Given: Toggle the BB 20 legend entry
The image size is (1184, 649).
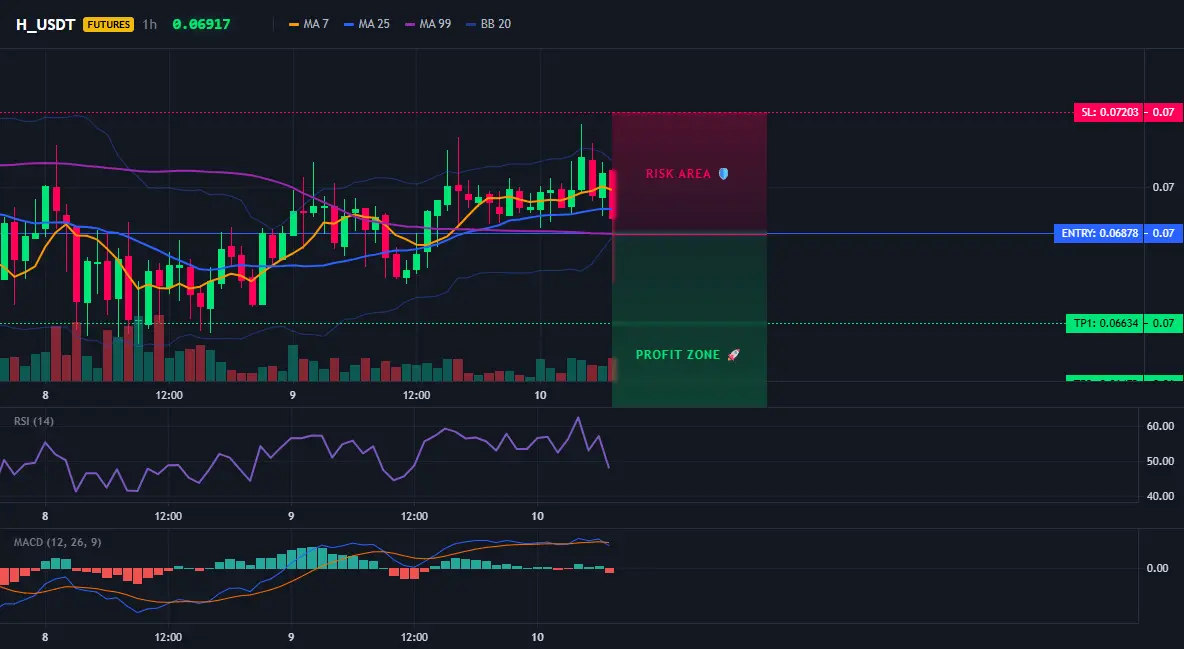Looking at the screenshot, I should [x=489, y=24].
